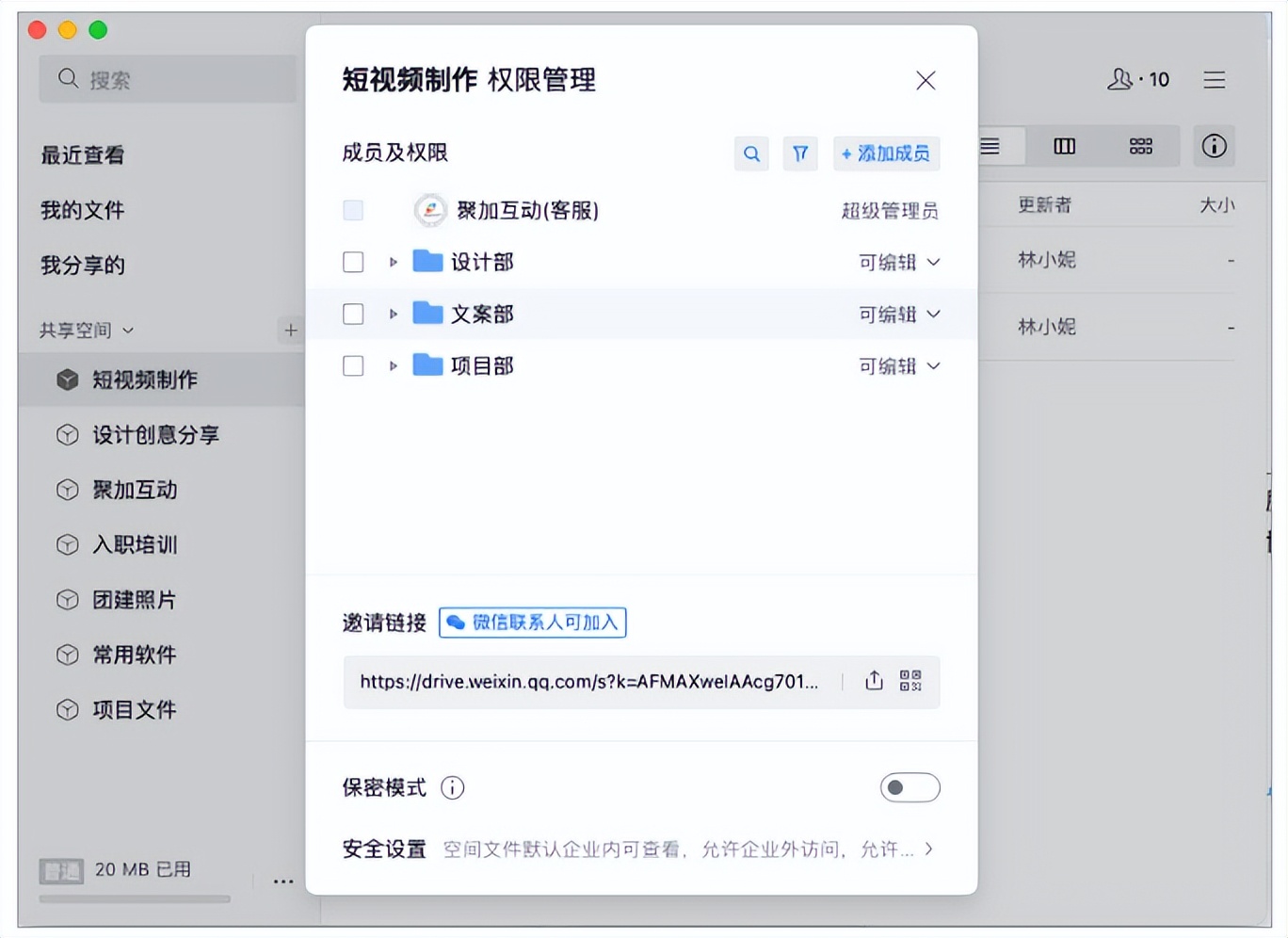Click the filter icon beside member search
The height and width of the screenshot is (938, 1288).
coord(800,154)
